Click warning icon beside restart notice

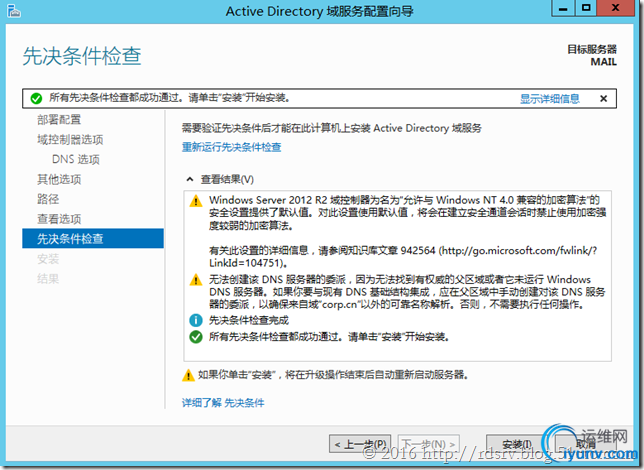click(x=188, y=375)
